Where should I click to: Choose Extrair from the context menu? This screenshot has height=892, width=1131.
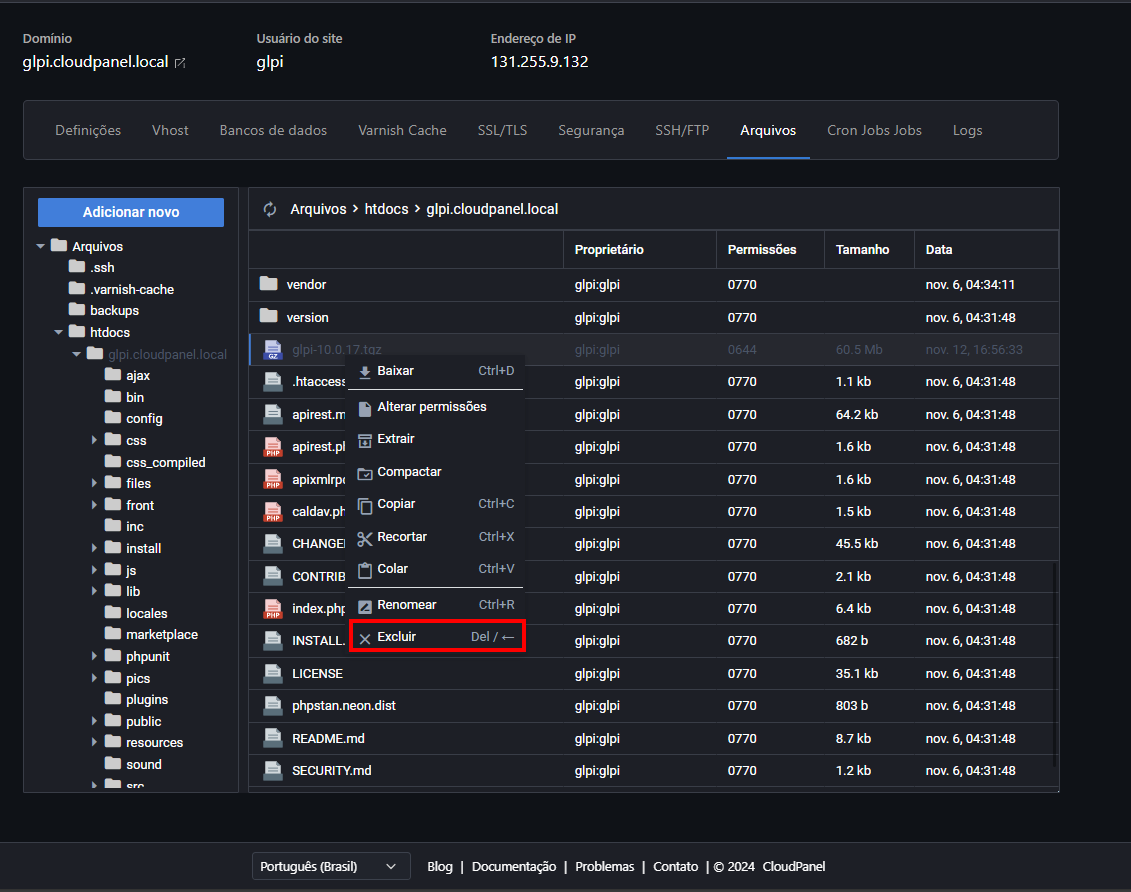pos(396,439)
